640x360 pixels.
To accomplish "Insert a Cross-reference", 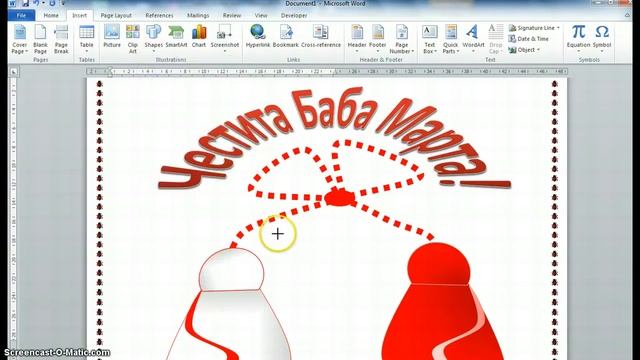I will pyautogui.click(x=321, y=37).
